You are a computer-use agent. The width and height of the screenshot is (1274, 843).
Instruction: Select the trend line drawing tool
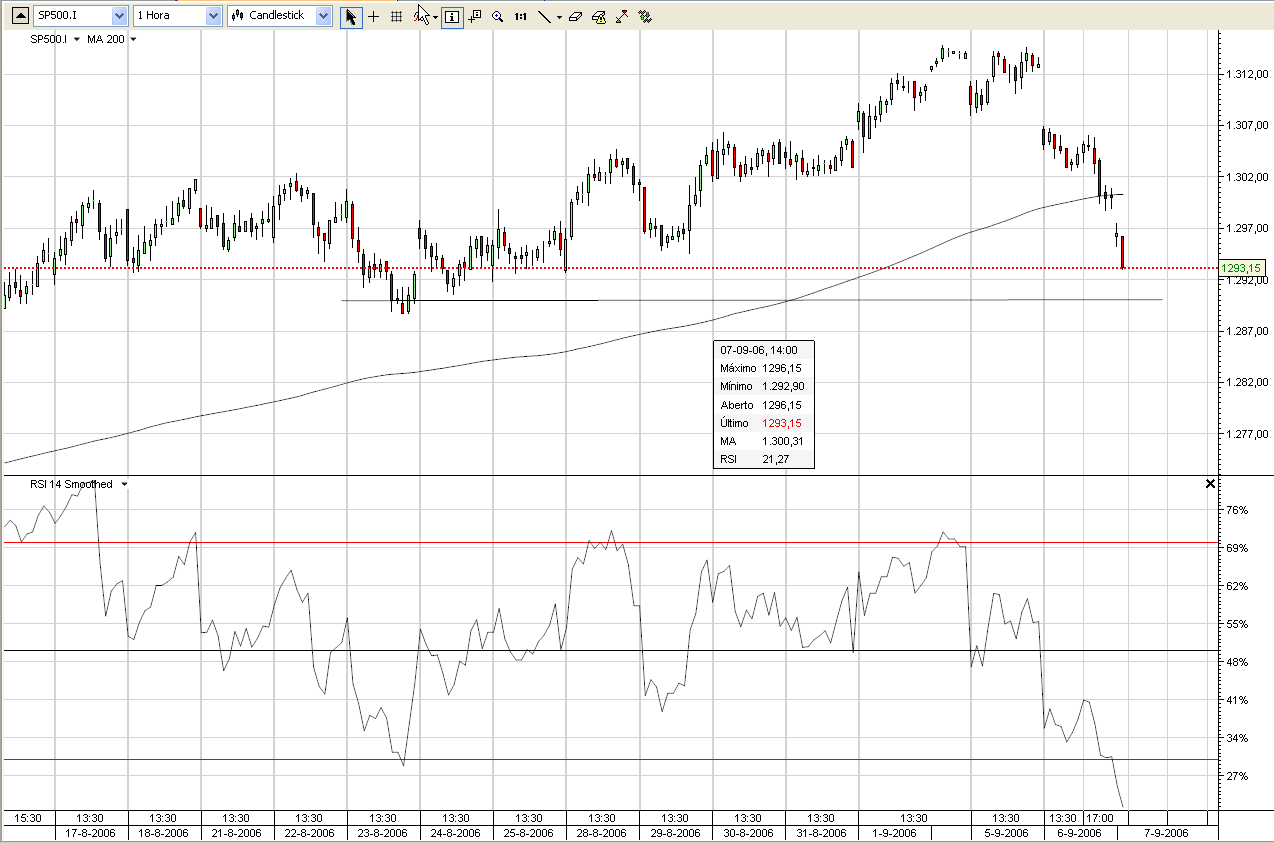click(544, 15)
